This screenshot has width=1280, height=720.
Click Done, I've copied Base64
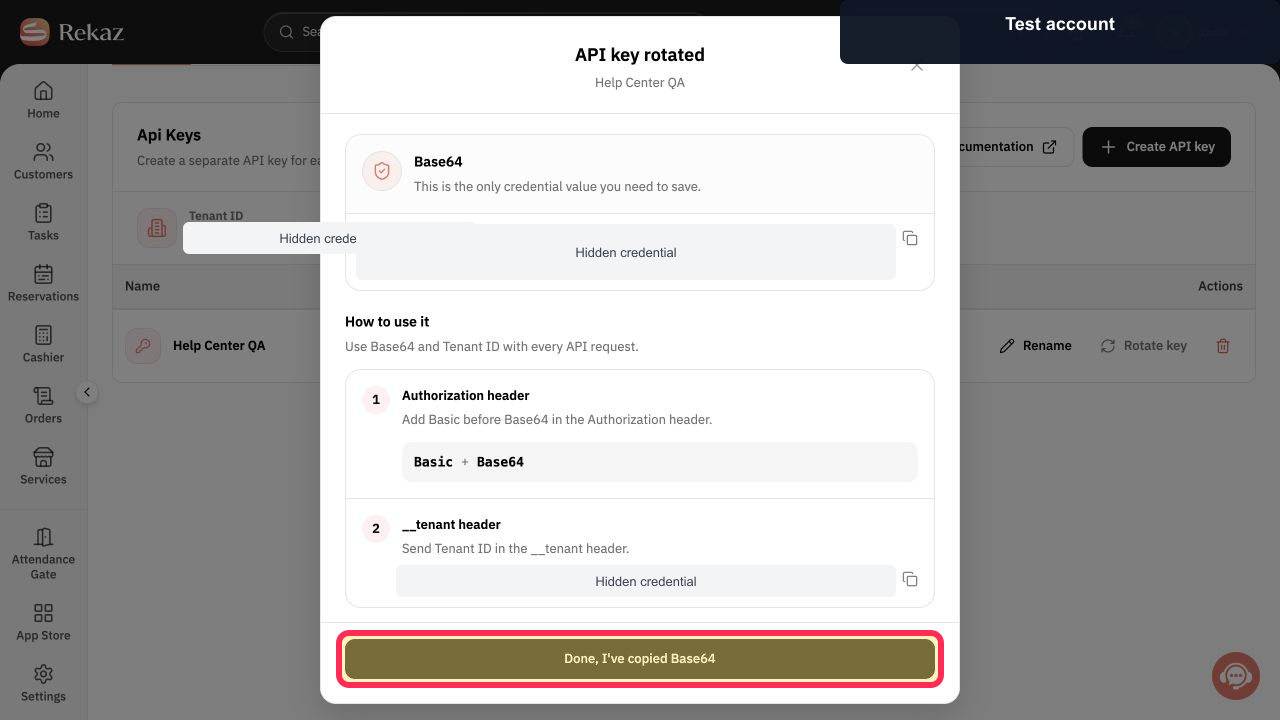(640, 658)
